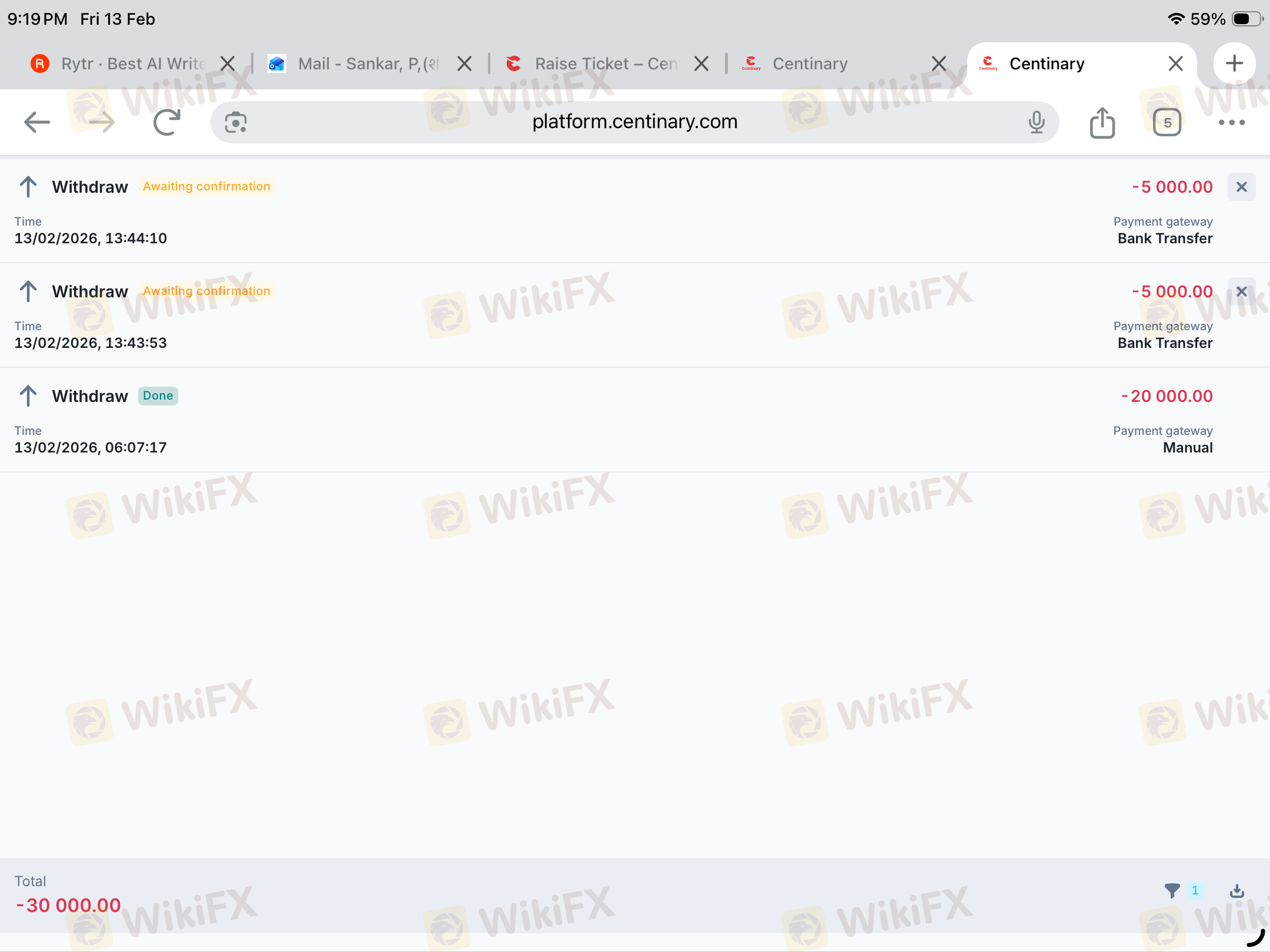Click the browser back arrow
The image size is (1270, 952).
[37, 122]
